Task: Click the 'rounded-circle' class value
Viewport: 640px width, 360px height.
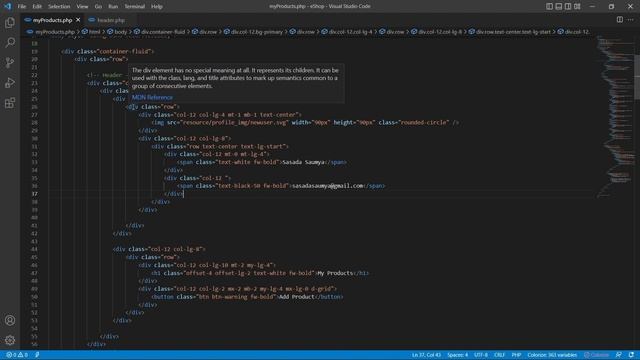Action: [x=424, y=122]
